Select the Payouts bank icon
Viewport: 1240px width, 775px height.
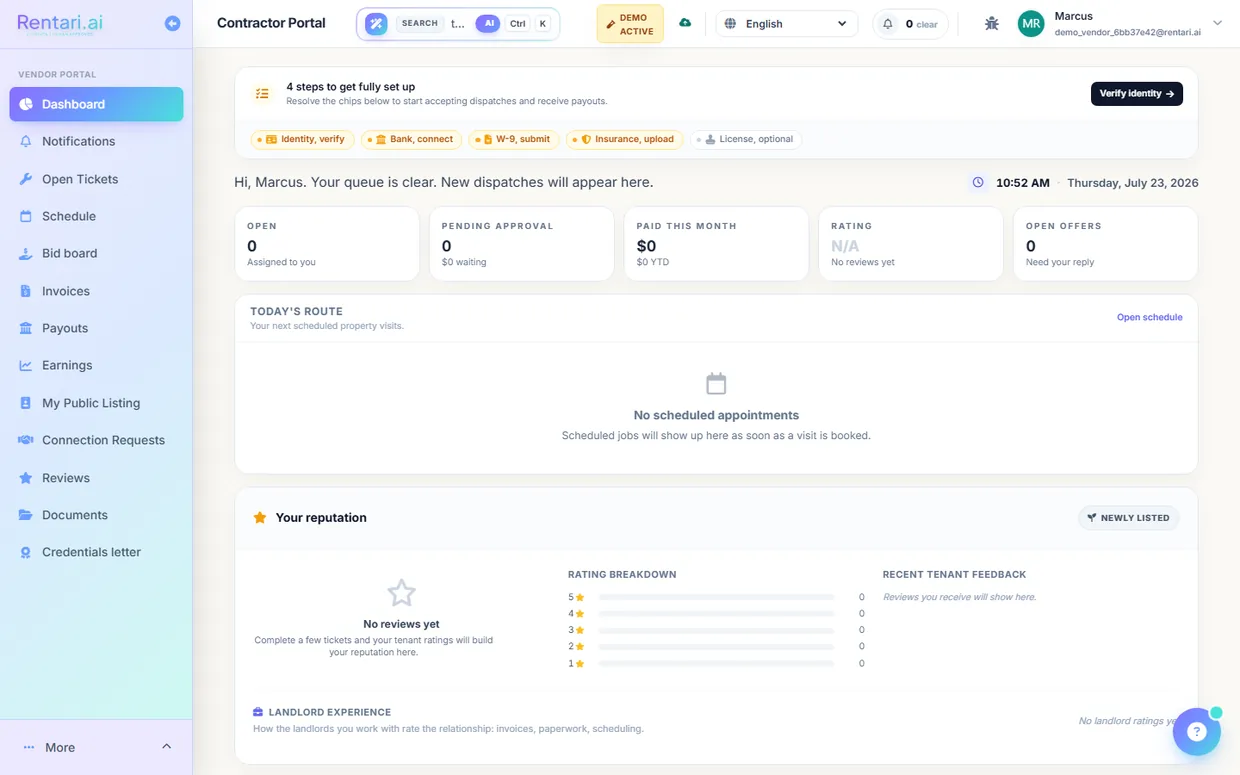click(26, 328)
